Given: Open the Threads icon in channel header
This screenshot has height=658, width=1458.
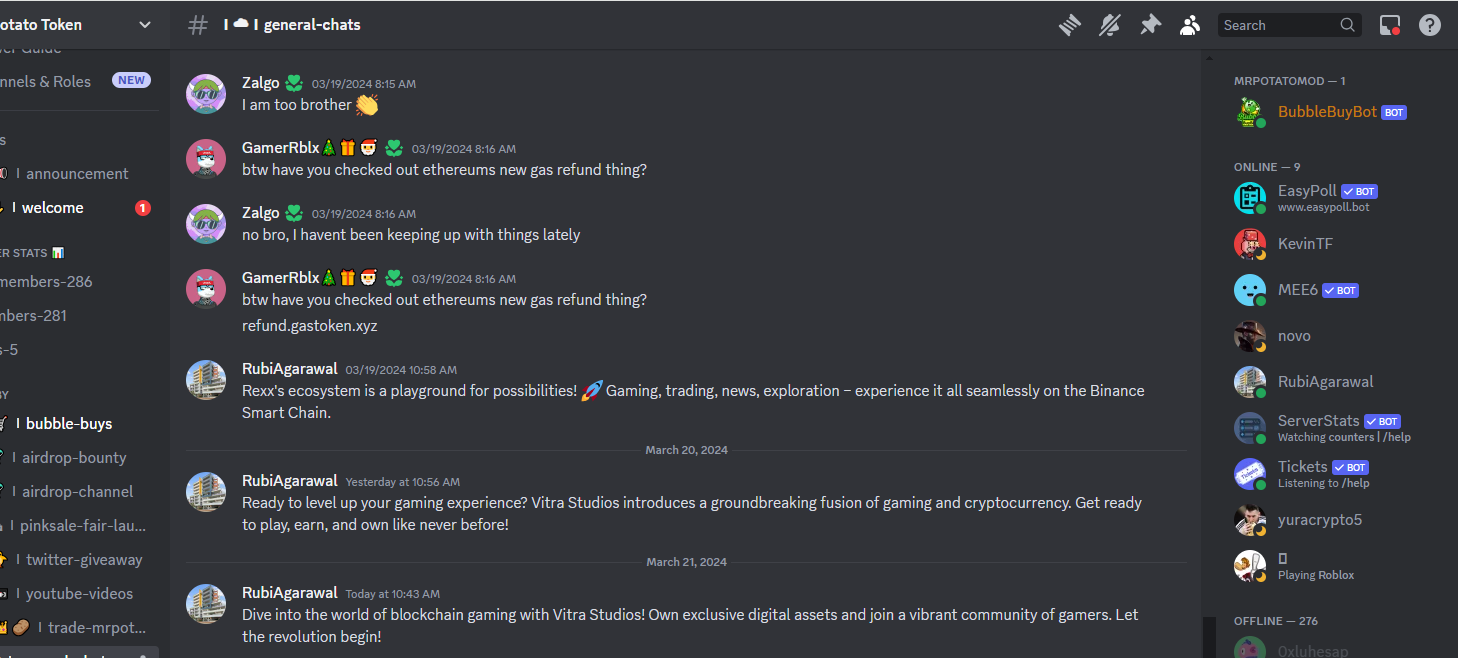Looking at the screenshot, I should [x=1070, y=25].
